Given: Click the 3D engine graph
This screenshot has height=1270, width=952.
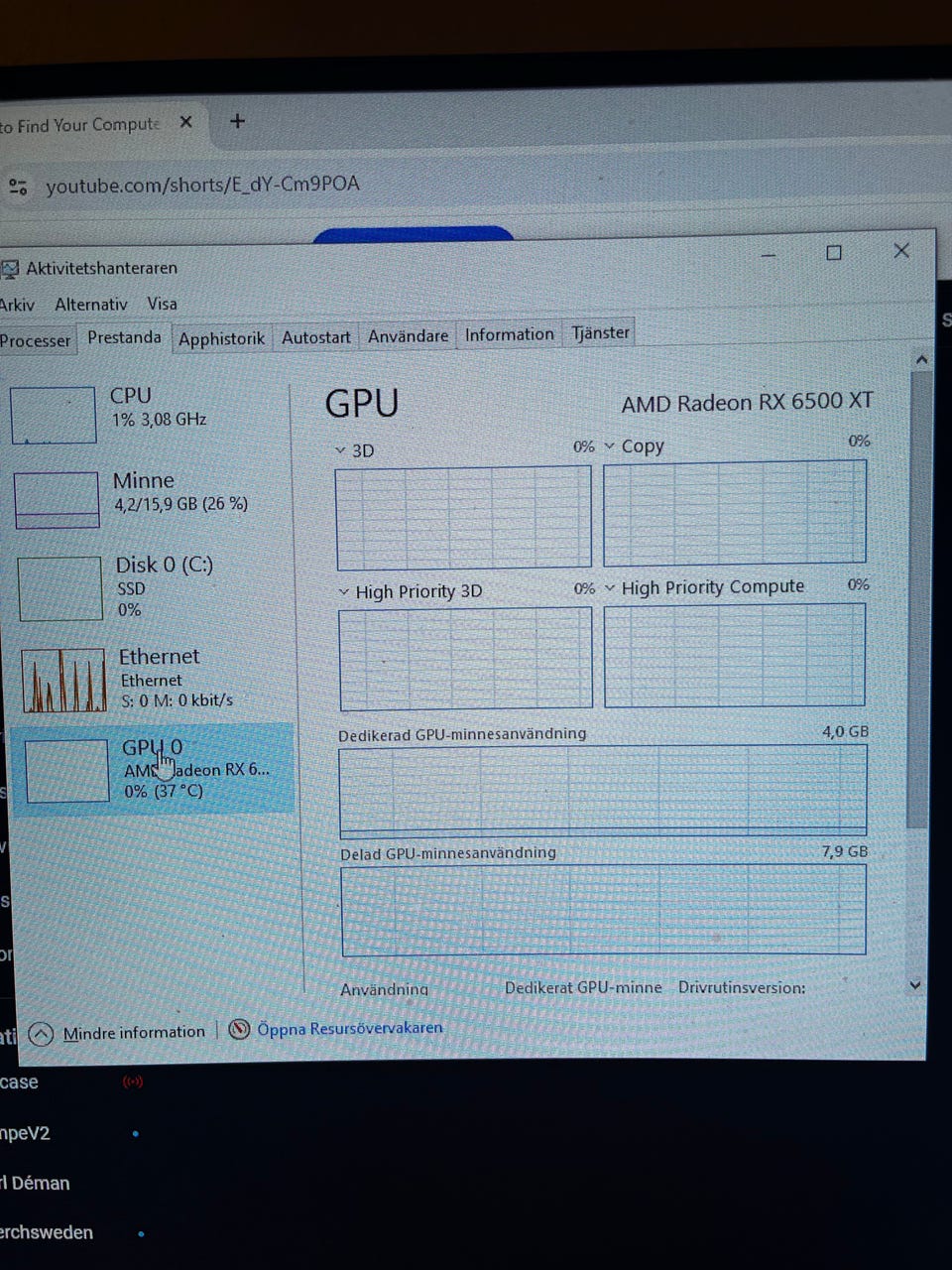Looking at the screenshot, I should click(464, 517).
